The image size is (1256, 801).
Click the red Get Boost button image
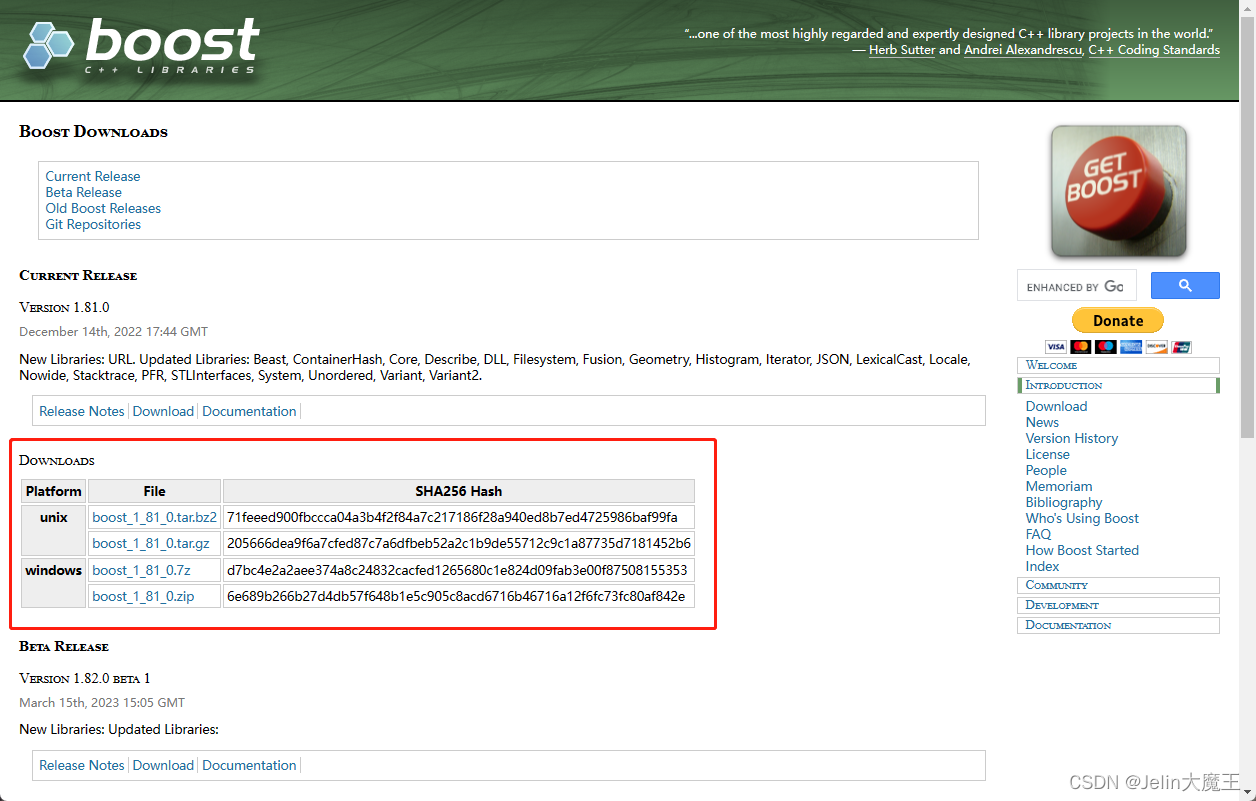(x=1118, y=191)
